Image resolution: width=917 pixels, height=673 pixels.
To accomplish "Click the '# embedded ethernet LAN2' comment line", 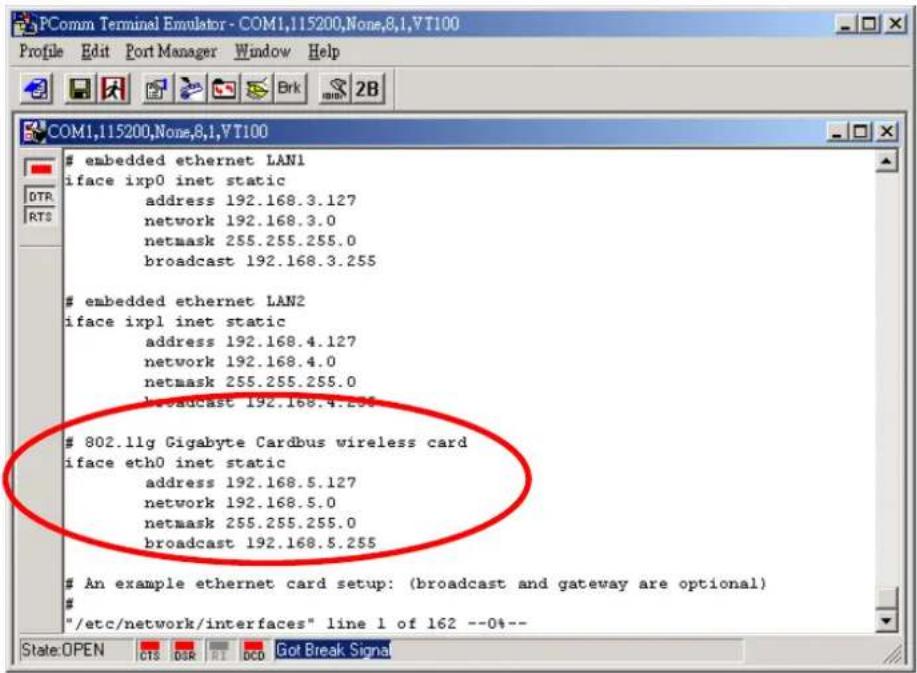I will point(185,301).
